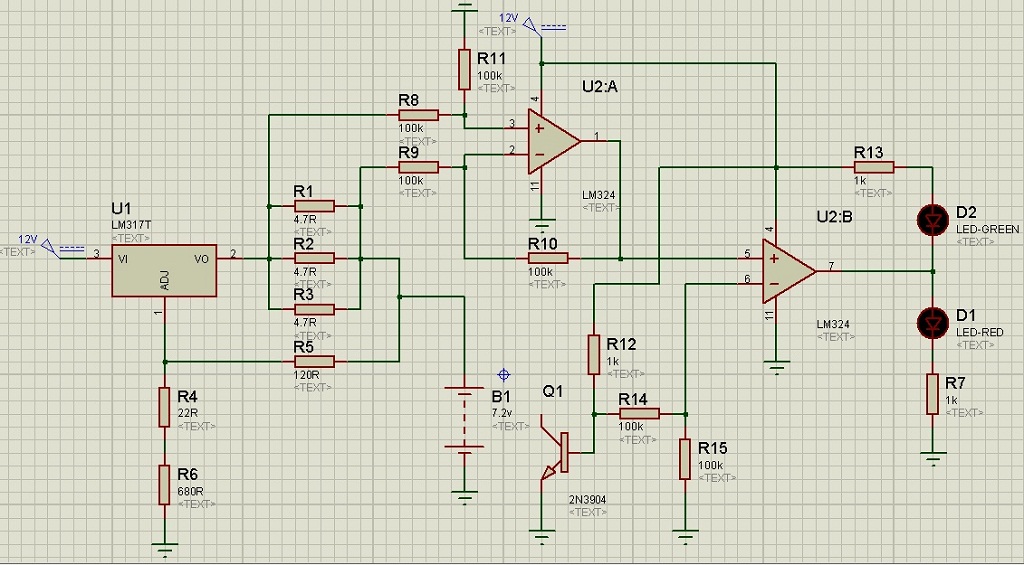Screen dimensions: 1024x565
Task: Select resistor R2 body
Action: 314,258
